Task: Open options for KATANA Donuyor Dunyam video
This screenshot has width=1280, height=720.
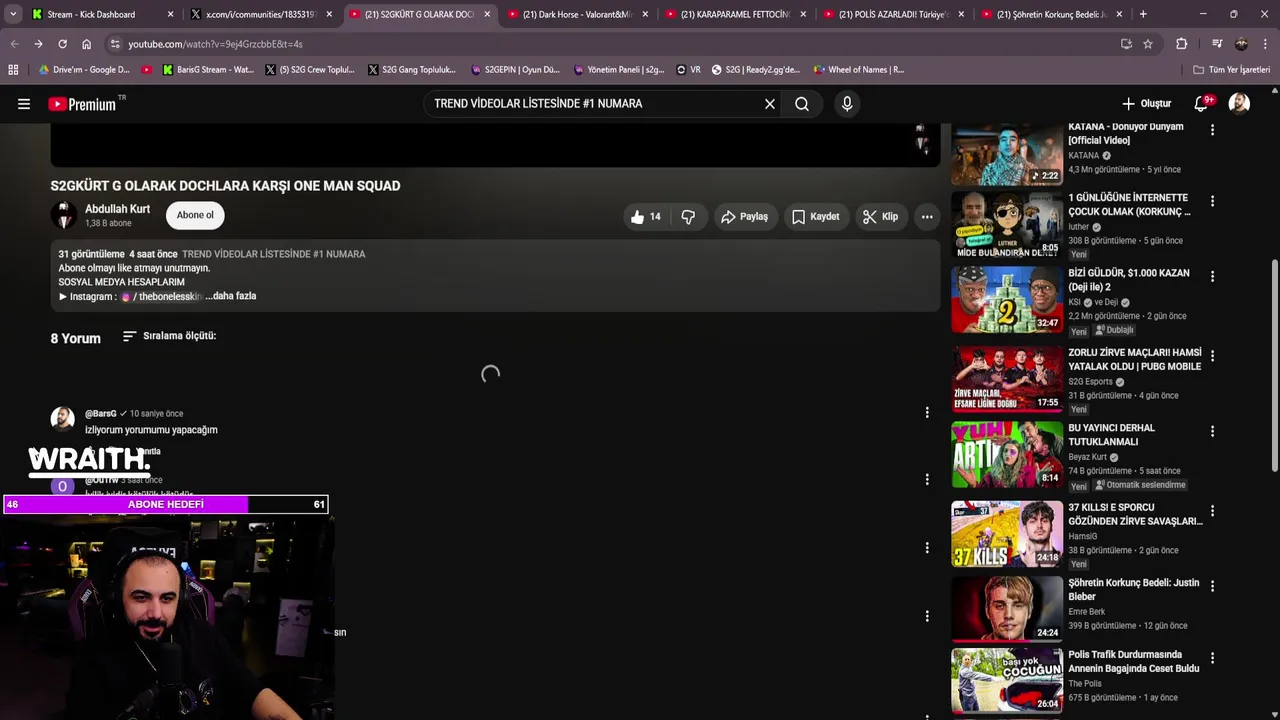Action: coord(1212,131)
